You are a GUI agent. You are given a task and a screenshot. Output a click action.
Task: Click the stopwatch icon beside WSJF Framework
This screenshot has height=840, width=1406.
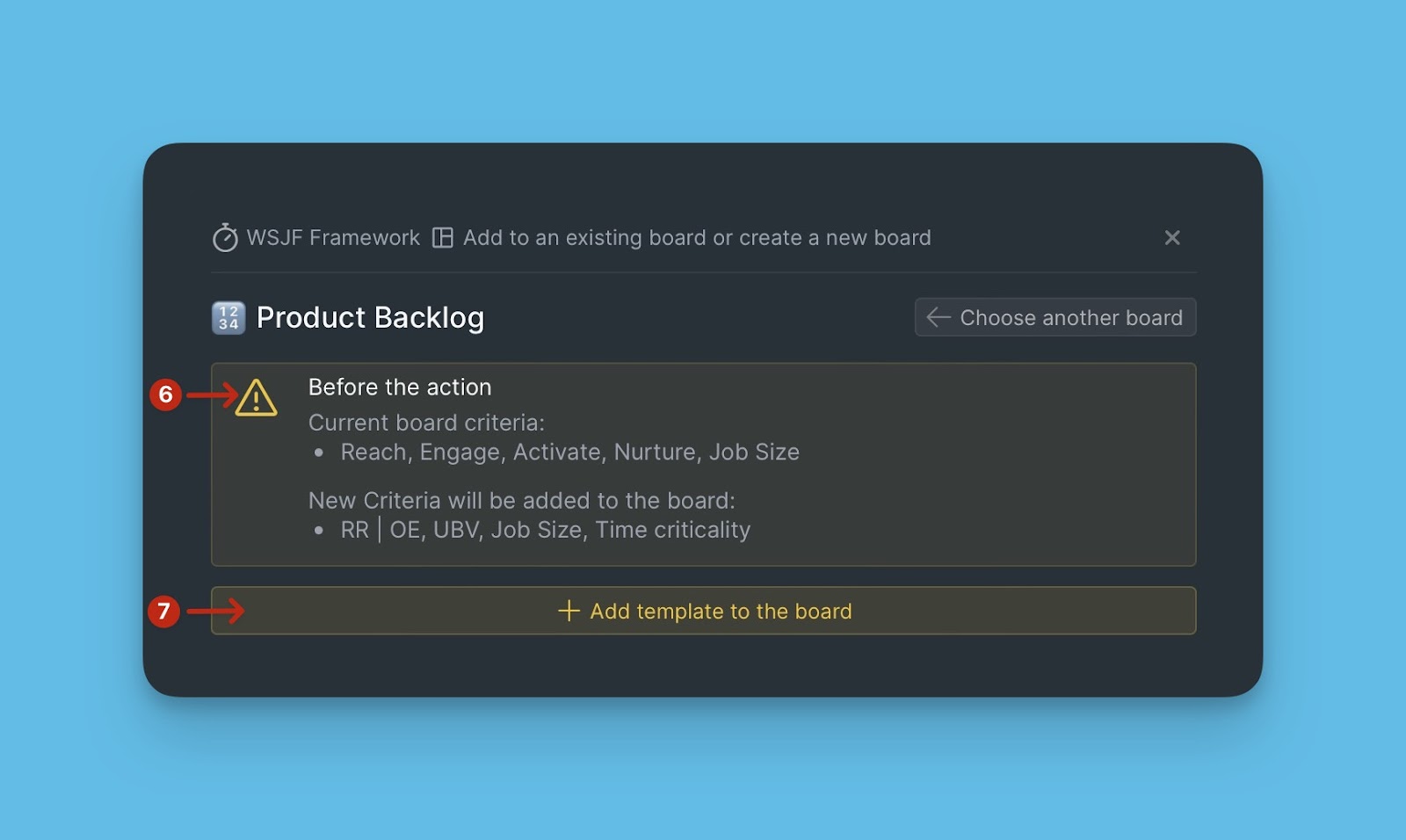(225, 237)
